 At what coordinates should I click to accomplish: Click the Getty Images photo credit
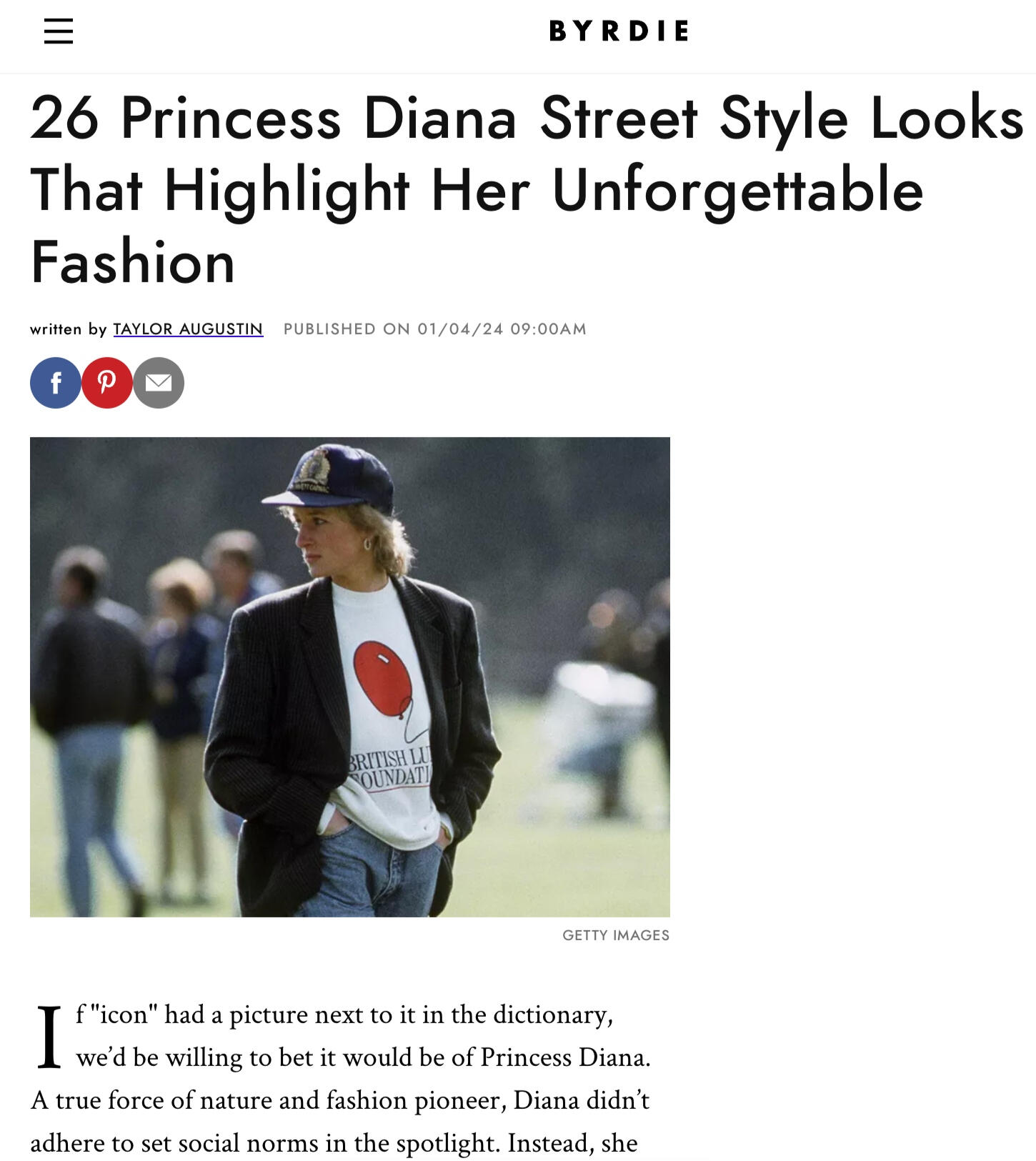coord(615,935)
